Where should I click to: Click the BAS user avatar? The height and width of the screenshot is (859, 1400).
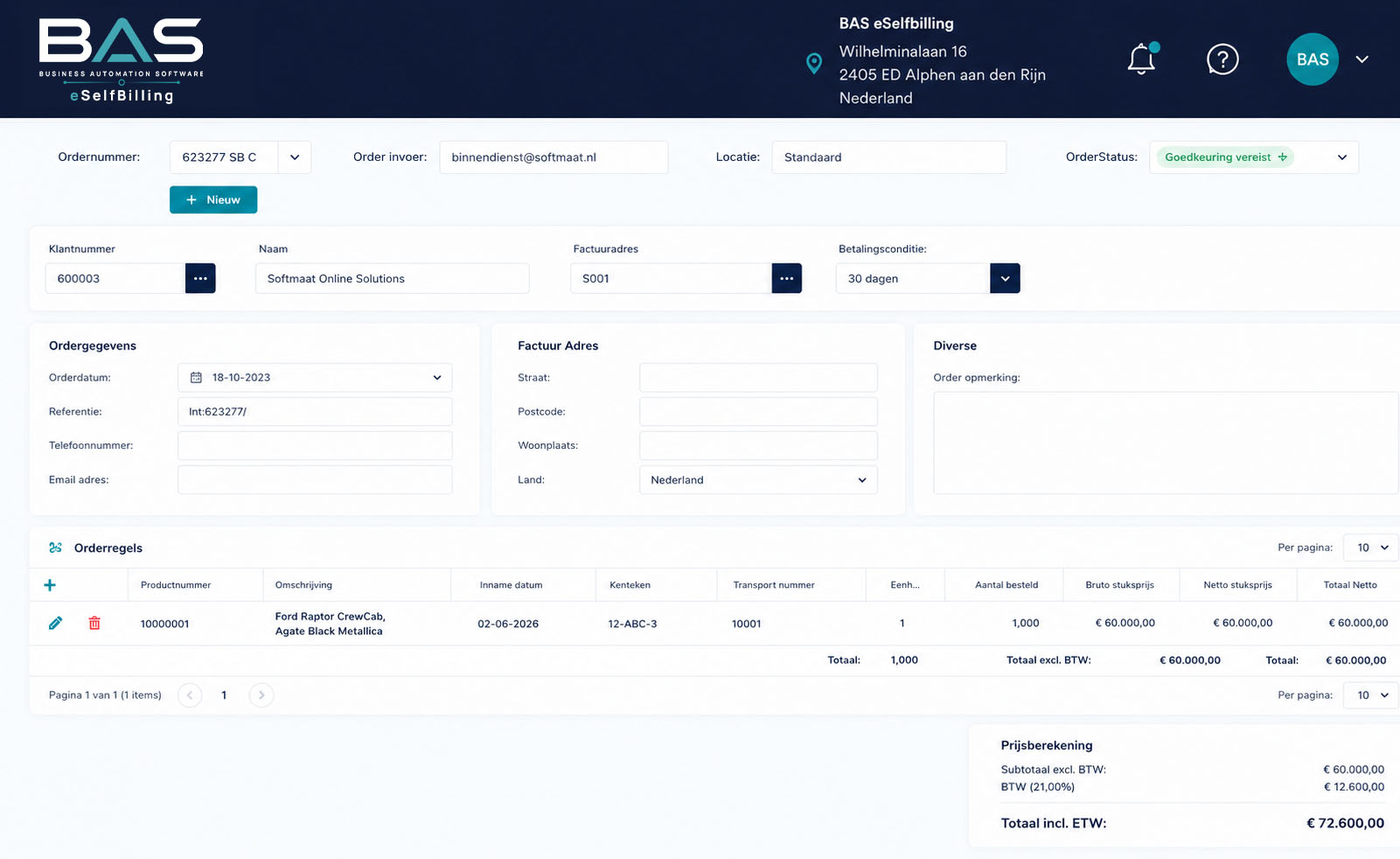tap(1313, 59)
